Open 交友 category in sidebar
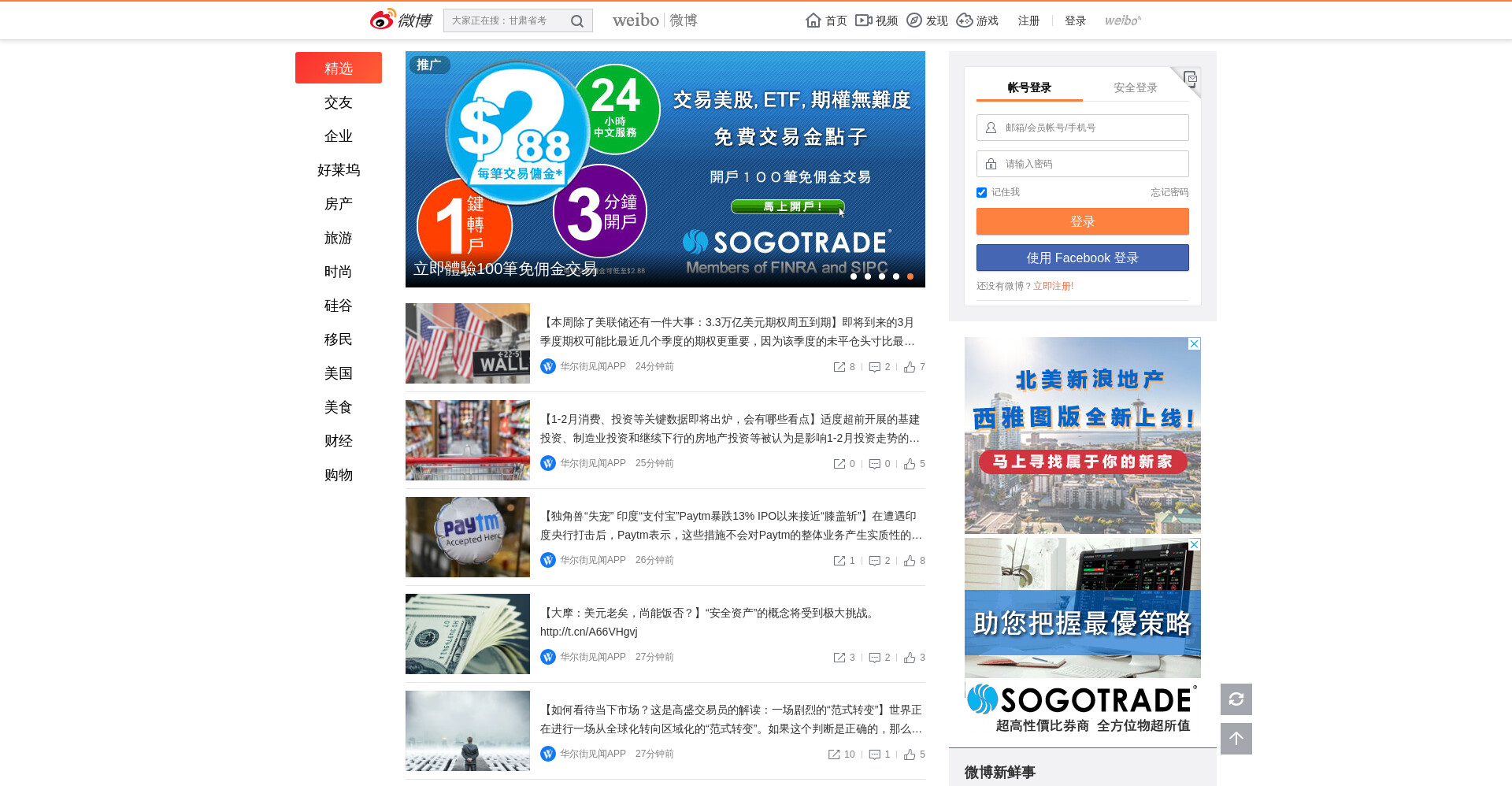 tap(339, 102)
